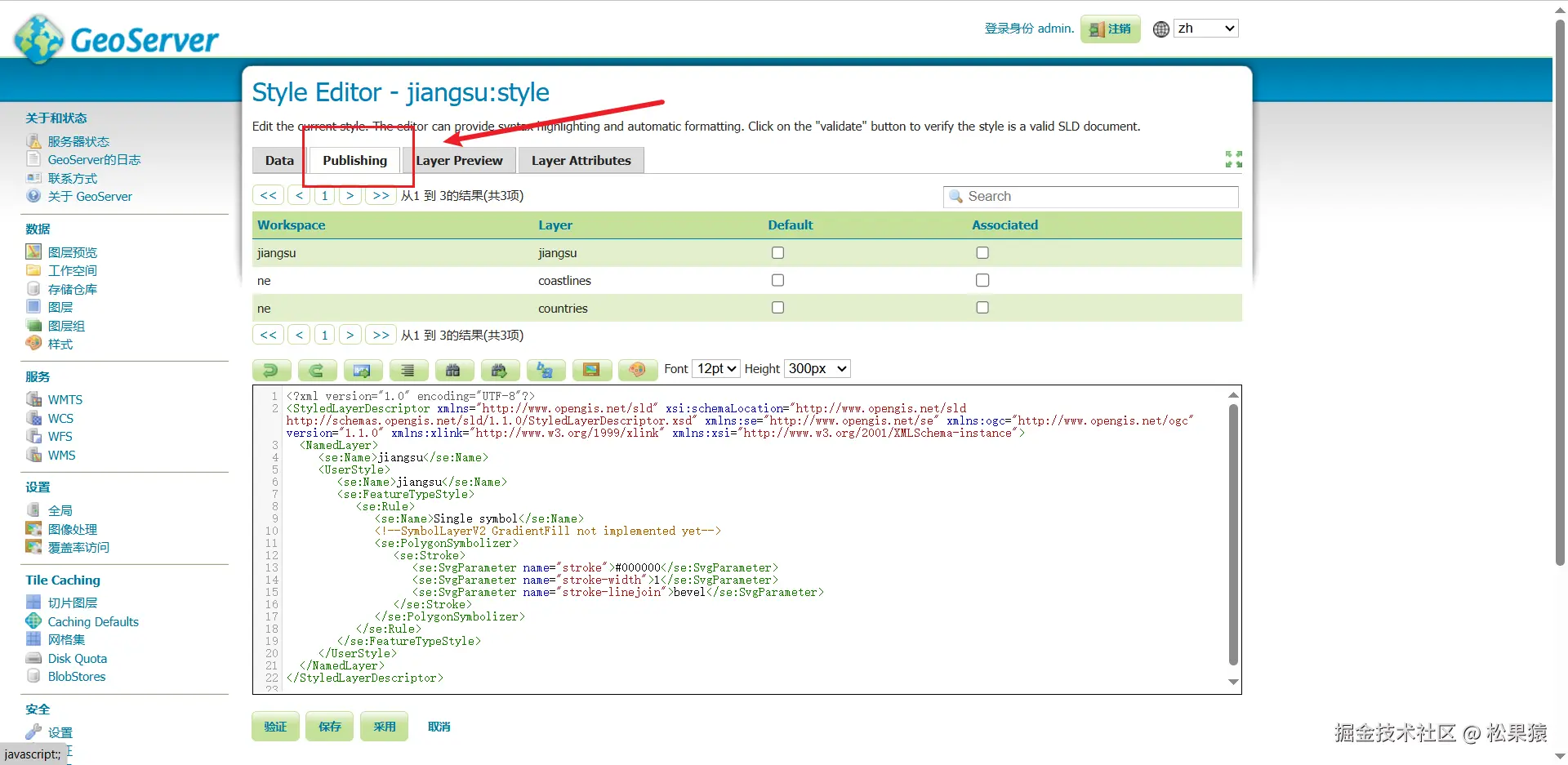The image size is (1568, 765).
Task: Click the 联系方式 contact card icon
Action: [33, 178]
